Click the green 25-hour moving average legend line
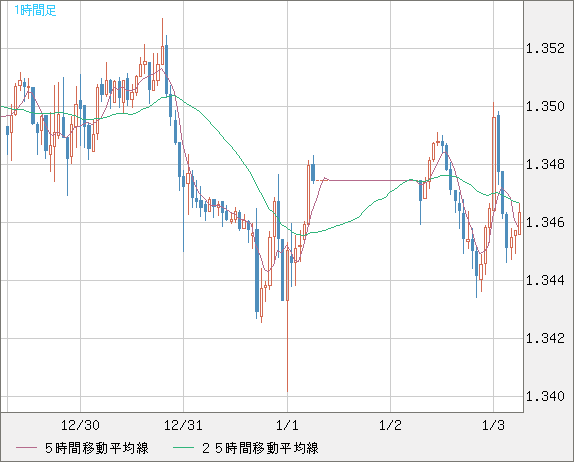The width and height of the screenshot is (574, 462). click(x=183, y=448)
